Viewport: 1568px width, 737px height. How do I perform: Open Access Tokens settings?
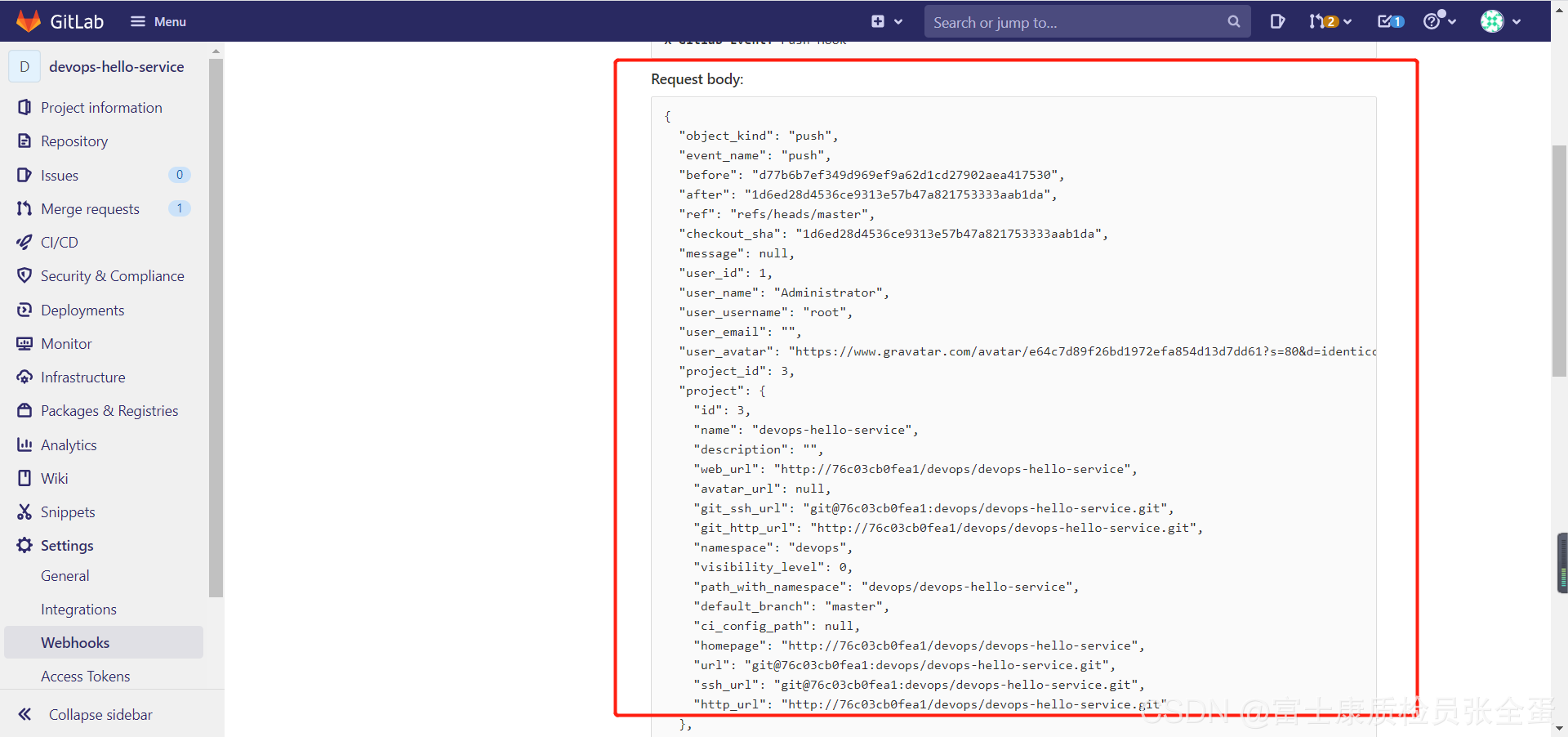pyautogui.click(x=86, y=677)
